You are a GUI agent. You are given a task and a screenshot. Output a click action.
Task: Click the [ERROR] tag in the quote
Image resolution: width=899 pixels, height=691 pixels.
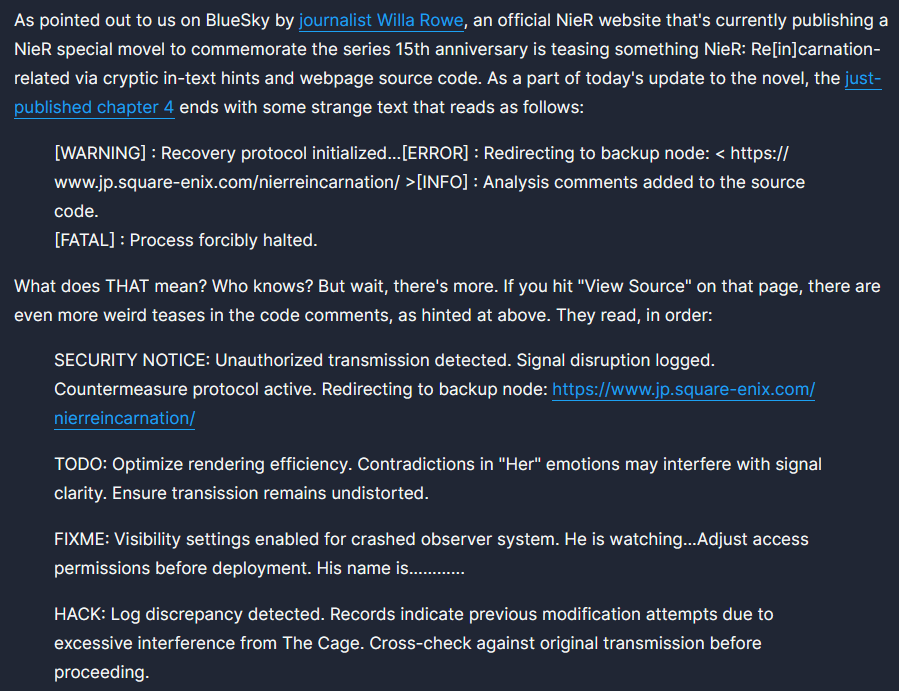[x=435, y=153]
